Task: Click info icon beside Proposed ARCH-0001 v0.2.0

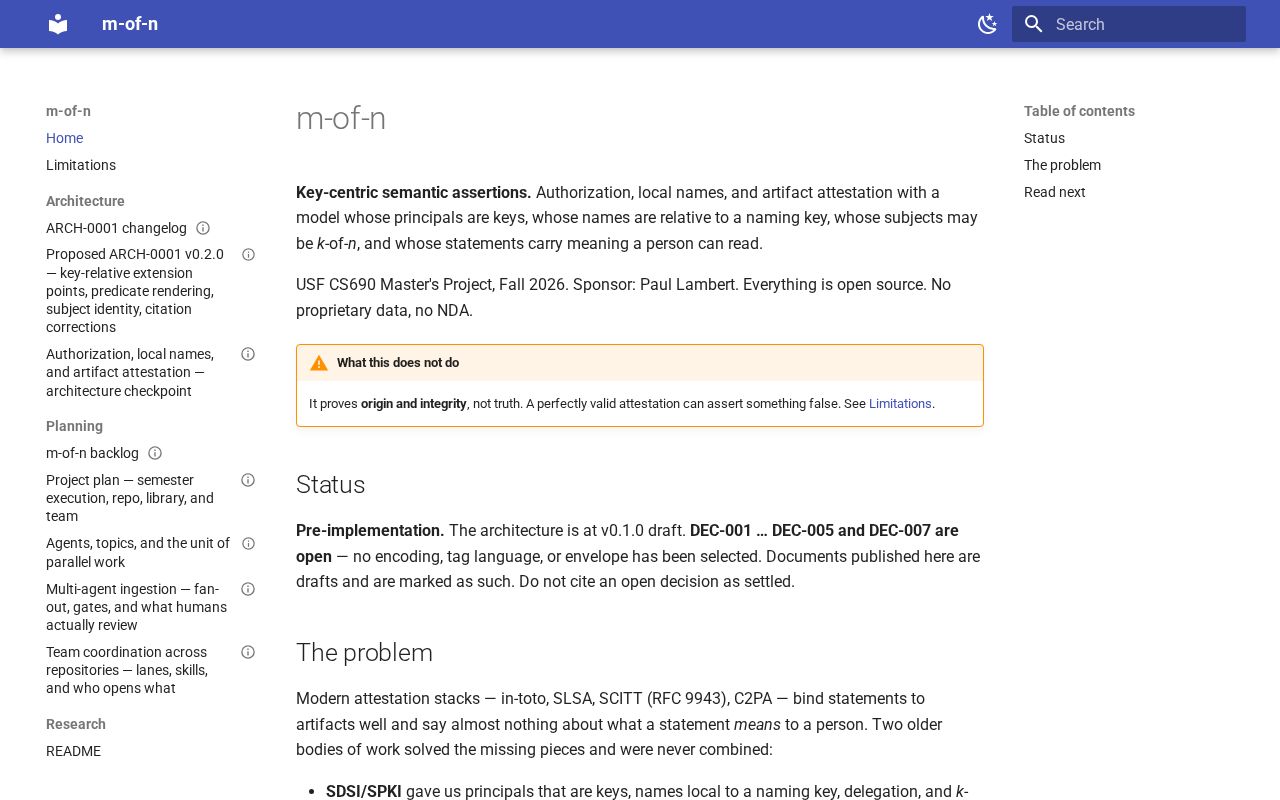Action: (249, 255)
